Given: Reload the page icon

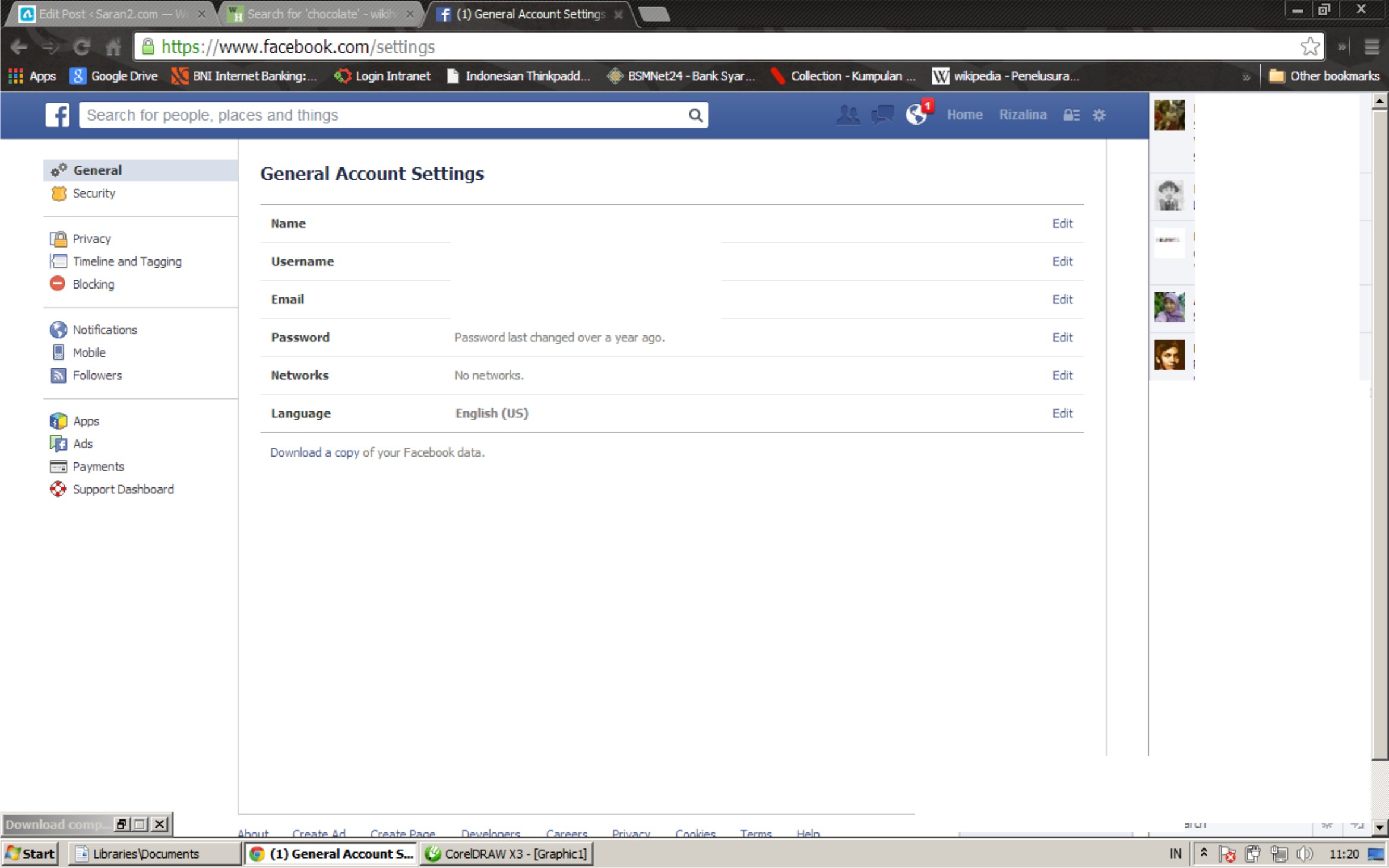Looking at the screenshot, I should pos(82,47).
